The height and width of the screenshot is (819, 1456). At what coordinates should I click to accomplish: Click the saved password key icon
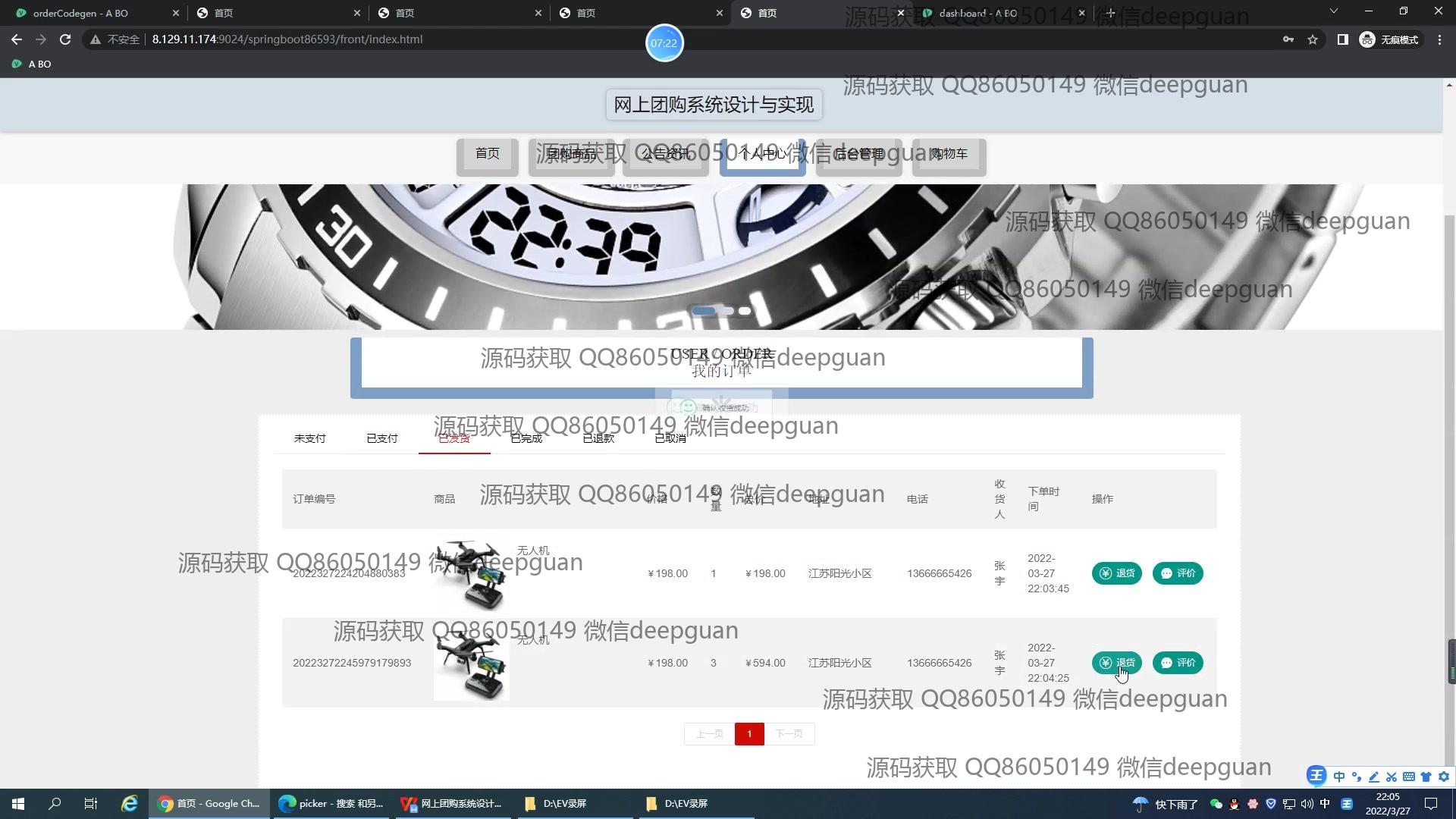pos(1288,39)
